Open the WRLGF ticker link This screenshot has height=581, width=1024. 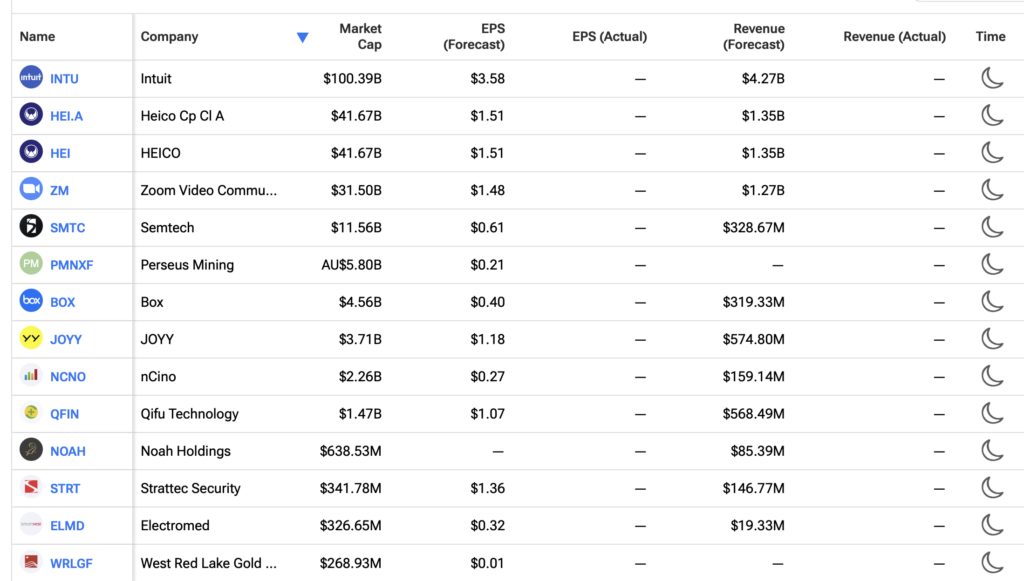71,563
